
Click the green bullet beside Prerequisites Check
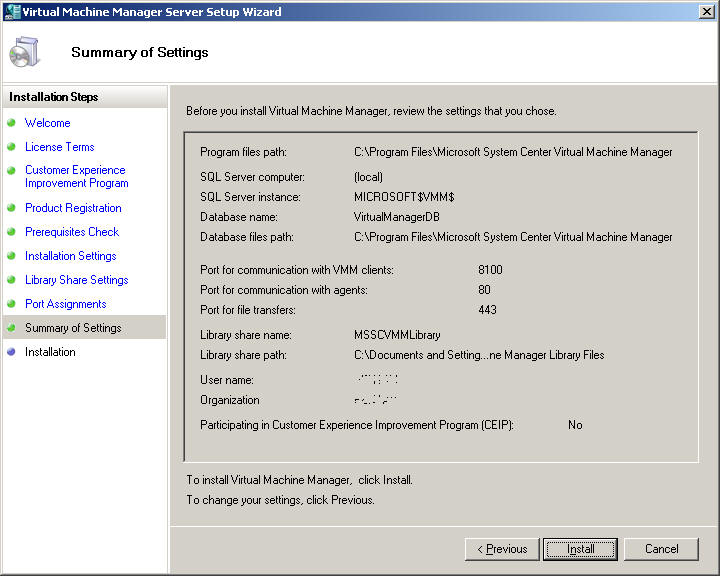[11, 232]
